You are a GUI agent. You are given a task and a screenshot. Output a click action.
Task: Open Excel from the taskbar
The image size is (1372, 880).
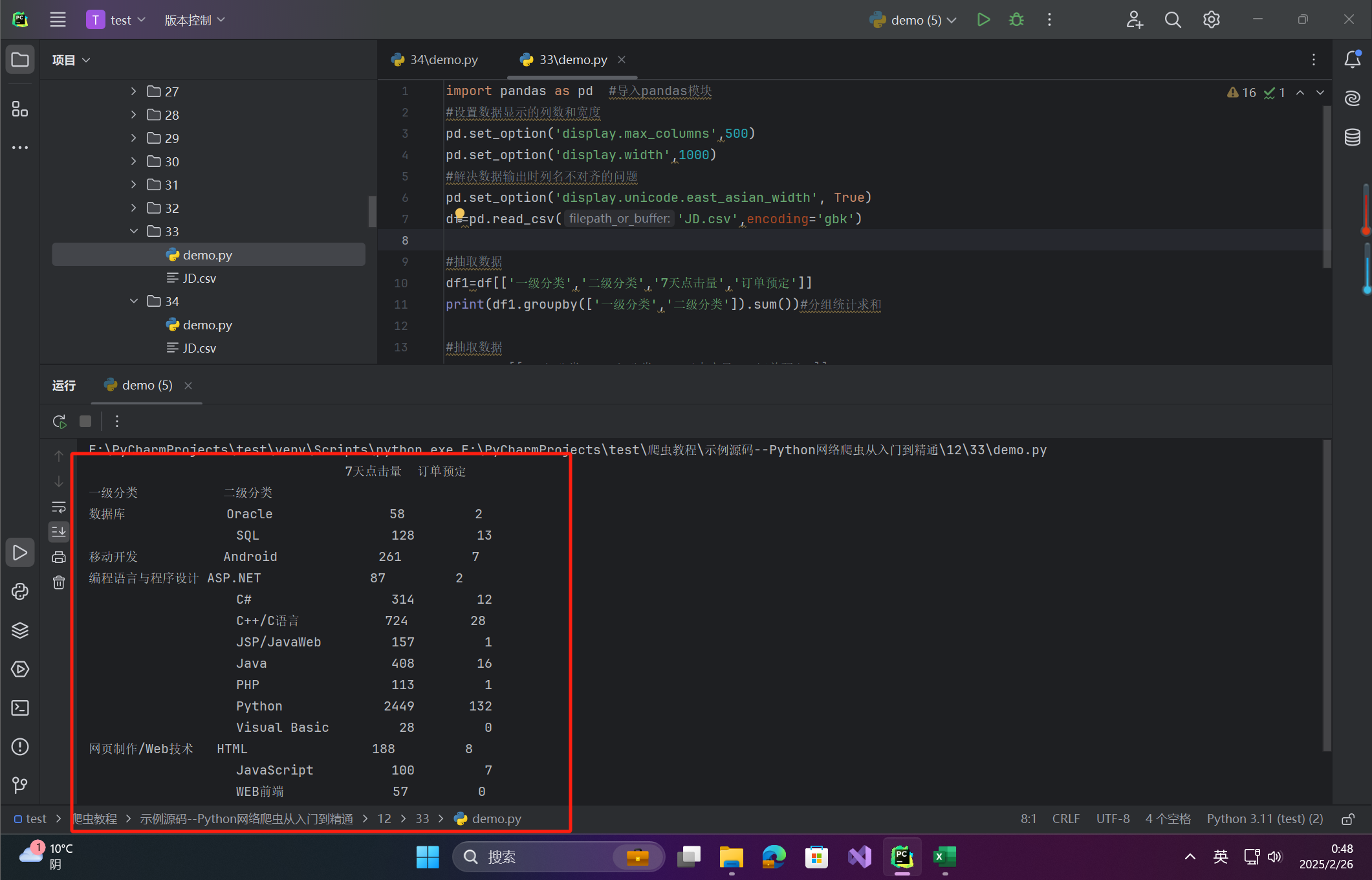coord(944,857)
